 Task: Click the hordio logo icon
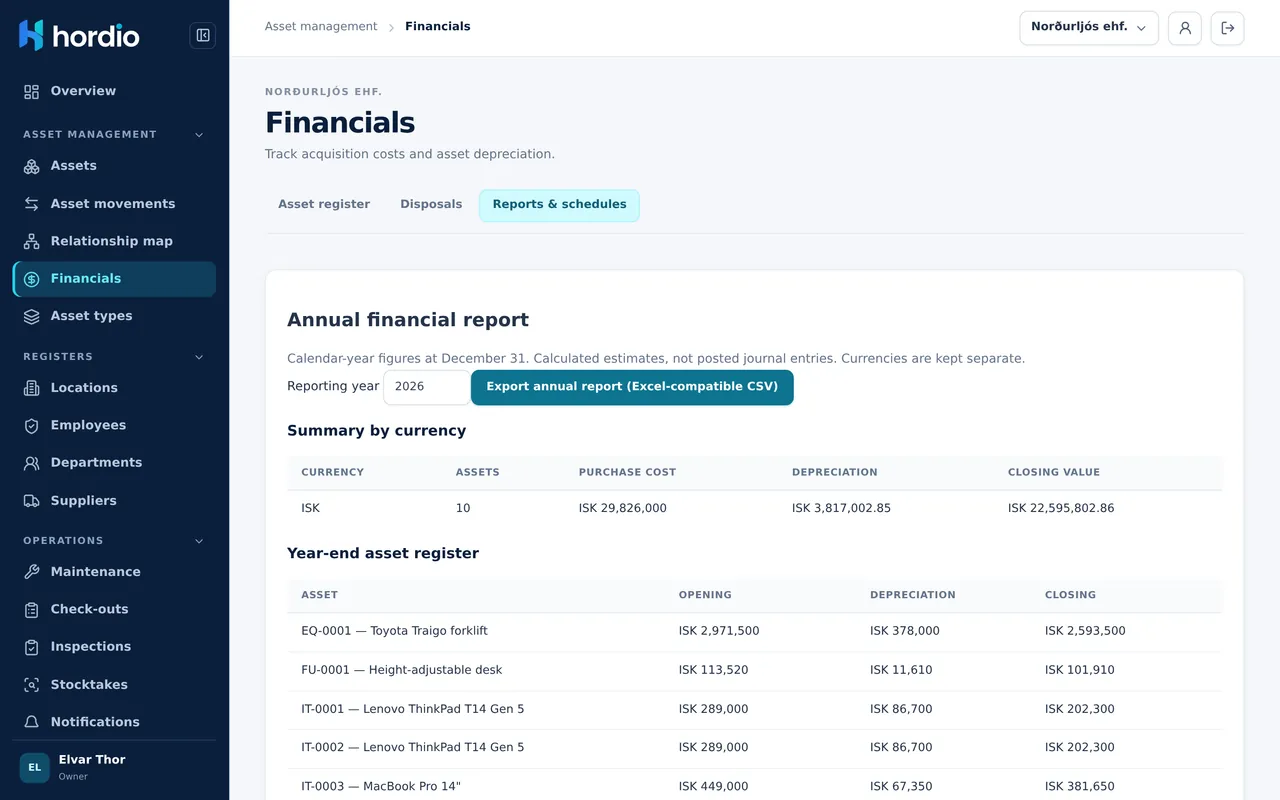(31, 35)
